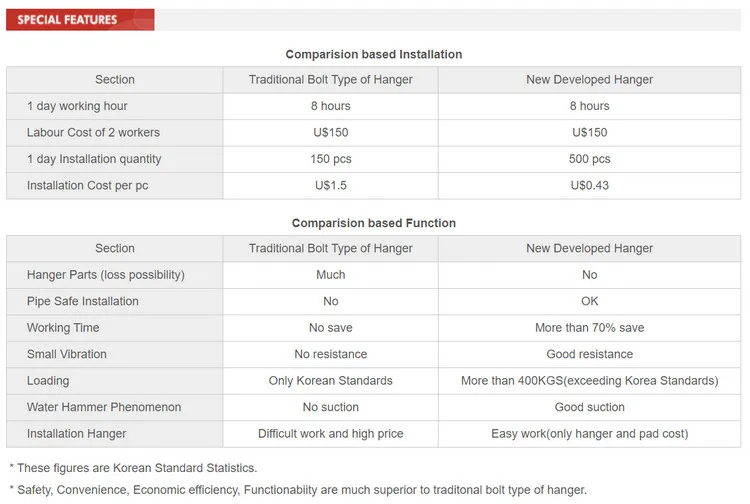The height and width of the screenshot is (504, 750).
Task: Click the red SPECIAL FEATURES banner
Action: point(80,20)
